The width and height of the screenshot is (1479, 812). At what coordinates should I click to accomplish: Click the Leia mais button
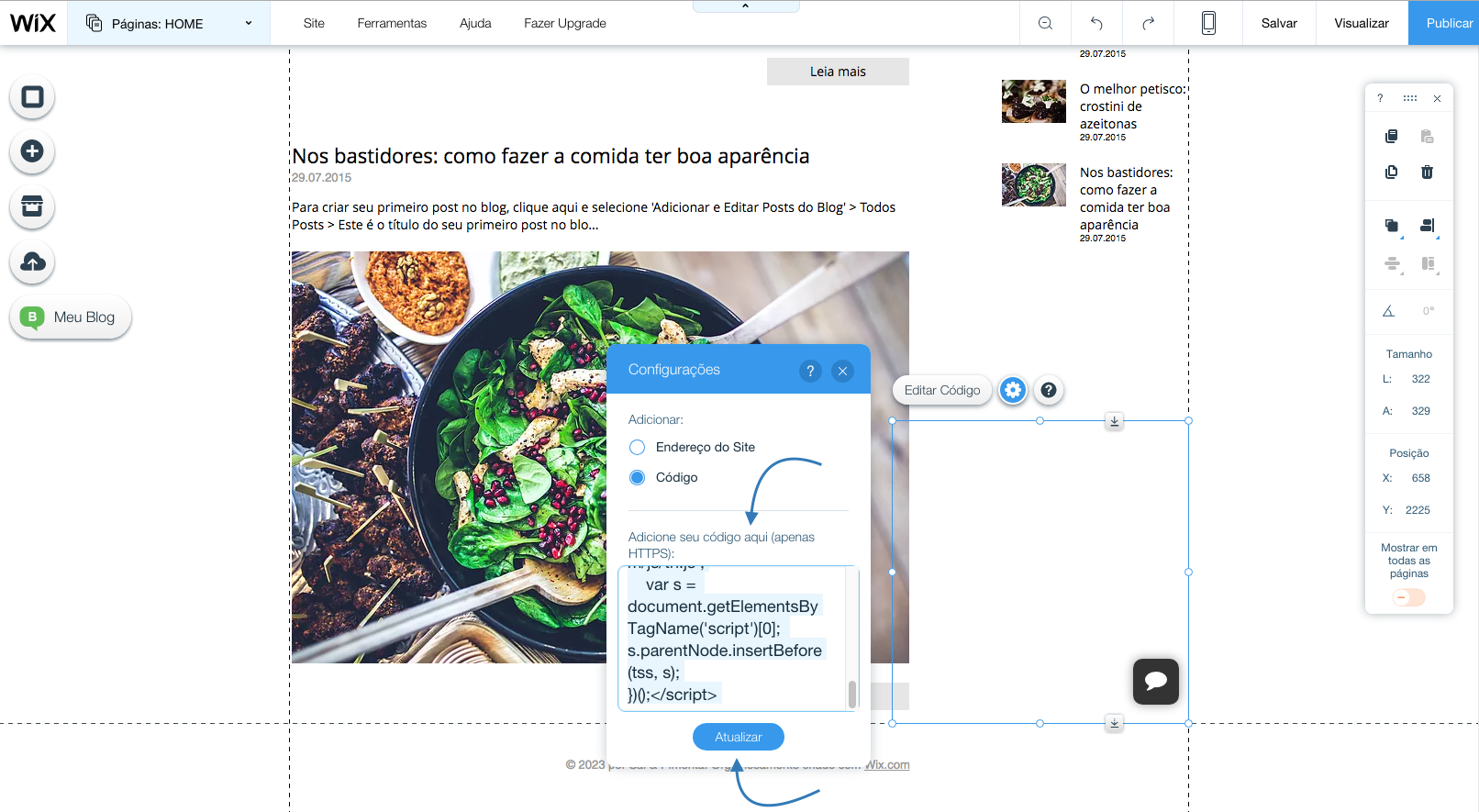tap(838, 72)
